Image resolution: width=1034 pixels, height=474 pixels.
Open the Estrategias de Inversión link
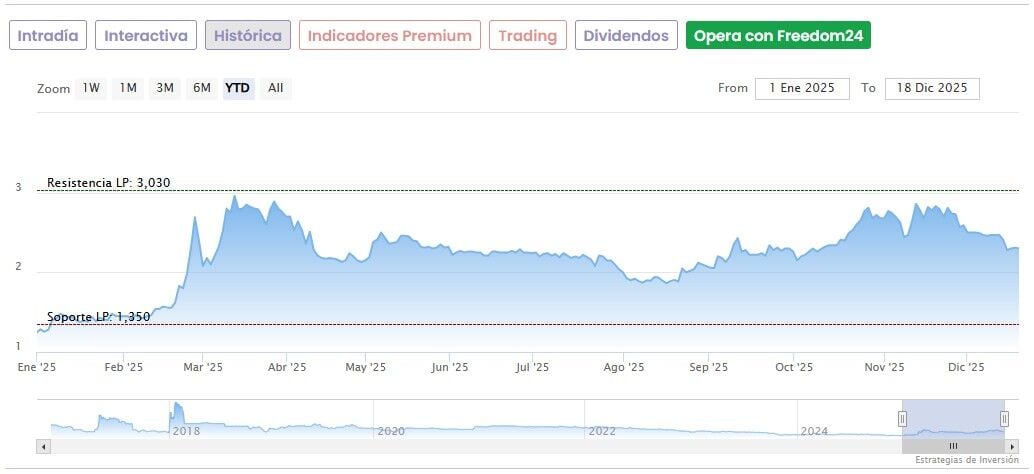point(967,461)
